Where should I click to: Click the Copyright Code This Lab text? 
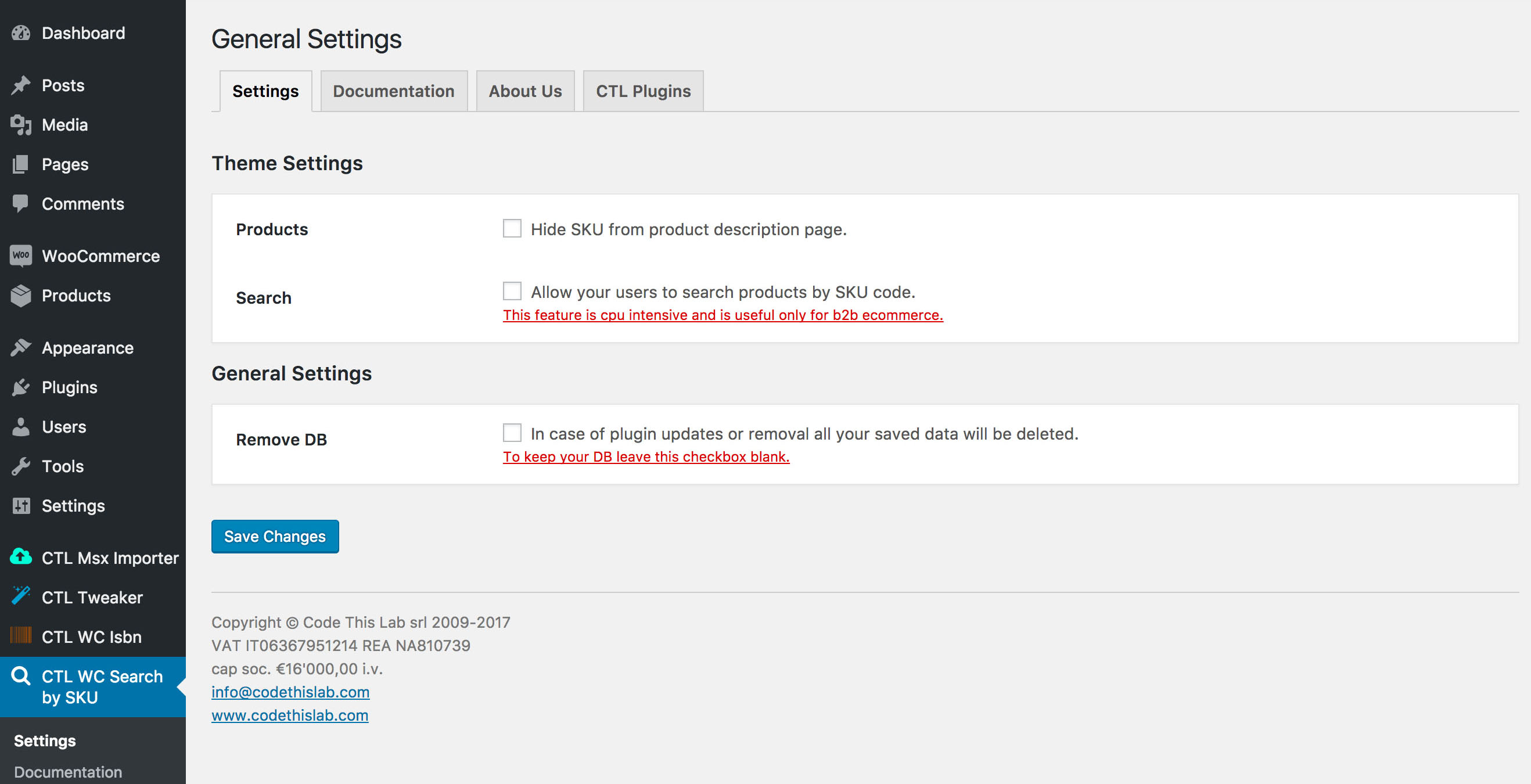click(361, 623)
